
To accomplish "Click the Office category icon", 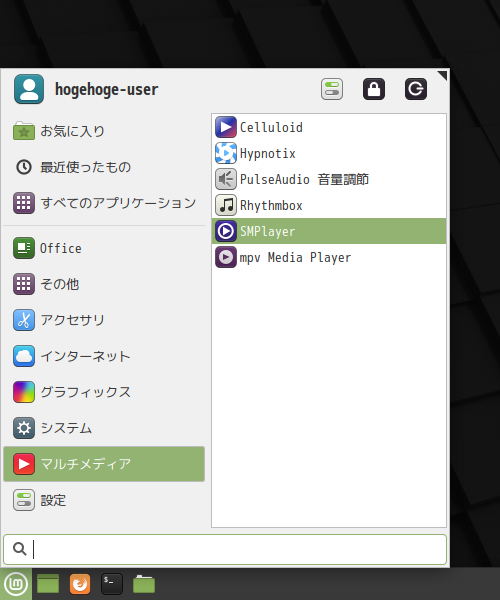I will pyautogui.click(x=24, y=248).
